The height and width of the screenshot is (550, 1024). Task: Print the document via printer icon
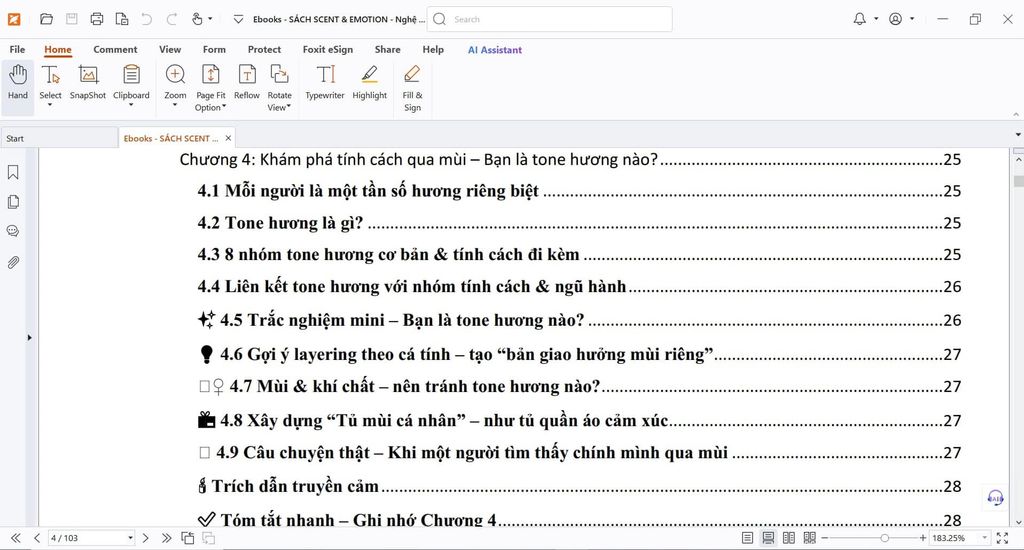coord(97,19)
